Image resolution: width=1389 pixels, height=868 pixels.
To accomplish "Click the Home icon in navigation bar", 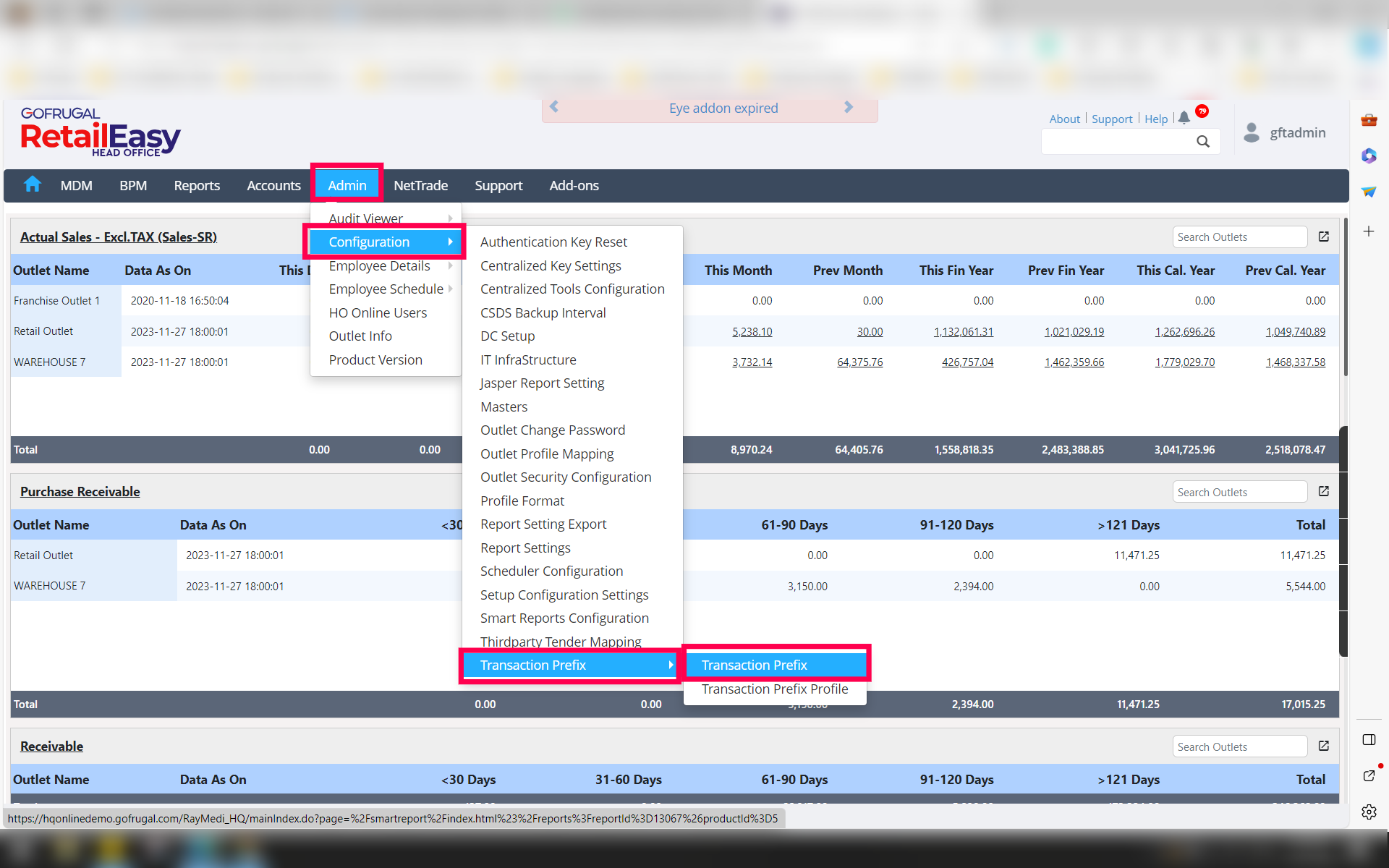I will (33, 185).
